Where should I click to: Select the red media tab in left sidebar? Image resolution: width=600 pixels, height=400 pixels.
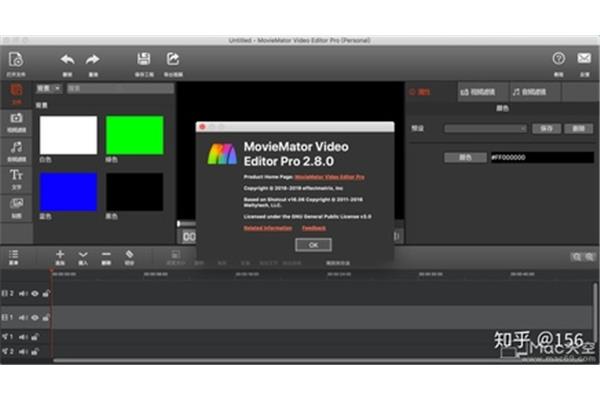(16, 94)
